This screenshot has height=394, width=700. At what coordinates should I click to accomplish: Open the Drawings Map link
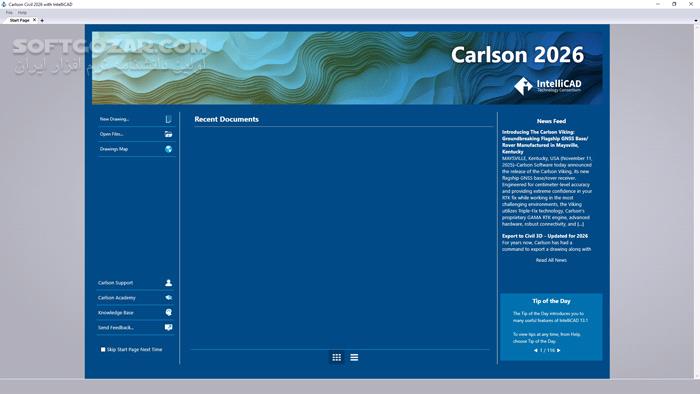[114, 149]
